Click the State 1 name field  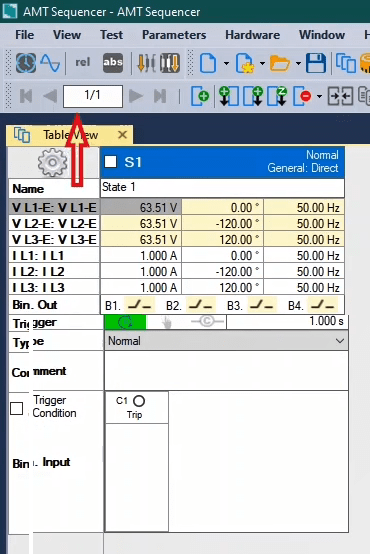click(222, 187)
